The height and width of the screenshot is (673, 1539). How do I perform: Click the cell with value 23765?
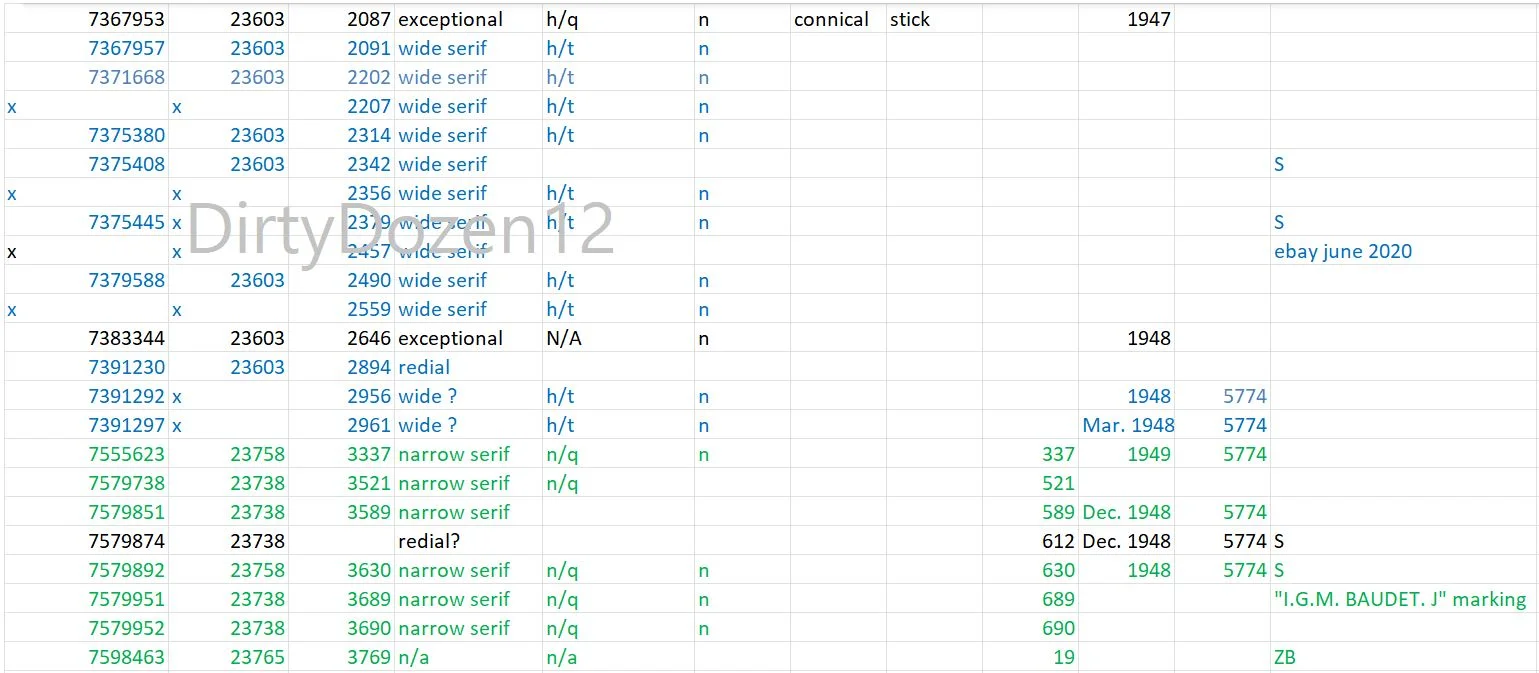(257, 657)
